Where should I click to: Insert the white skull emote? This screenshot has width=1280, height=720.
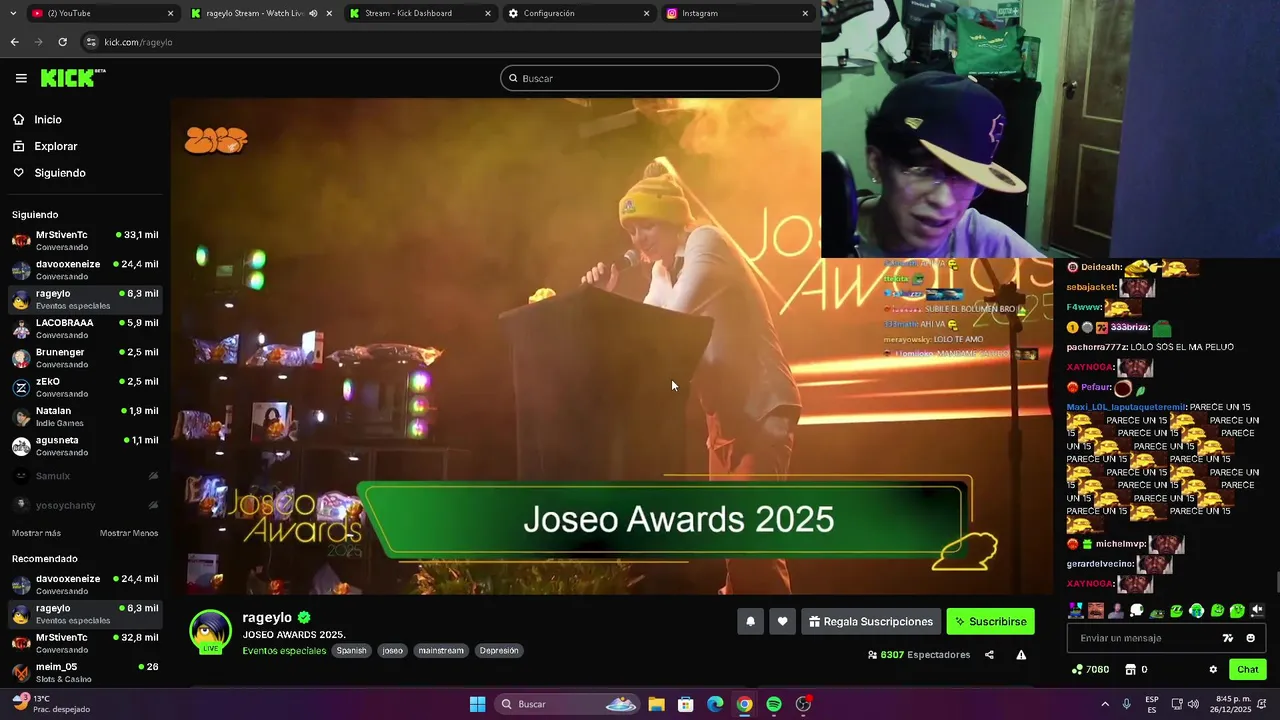point(1137,610)
